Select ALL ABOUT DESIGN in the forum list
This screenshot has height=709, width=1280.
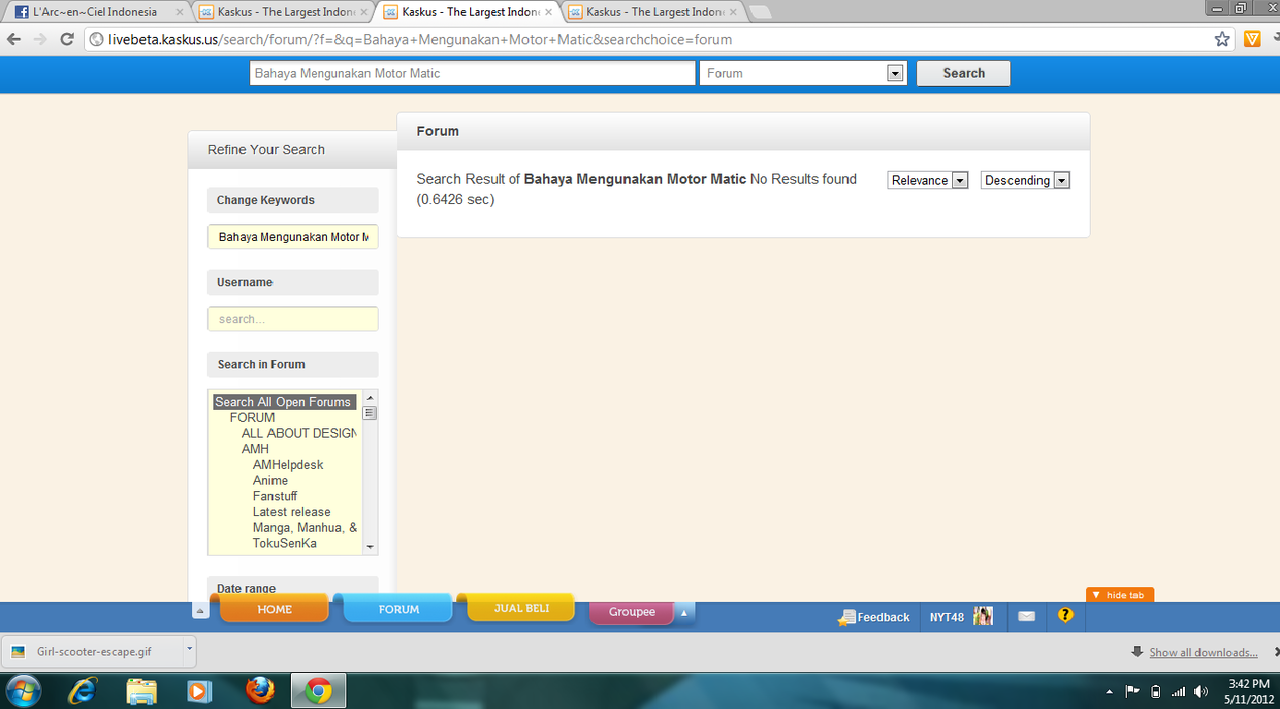pyautogui.click(x=299, y=433)
